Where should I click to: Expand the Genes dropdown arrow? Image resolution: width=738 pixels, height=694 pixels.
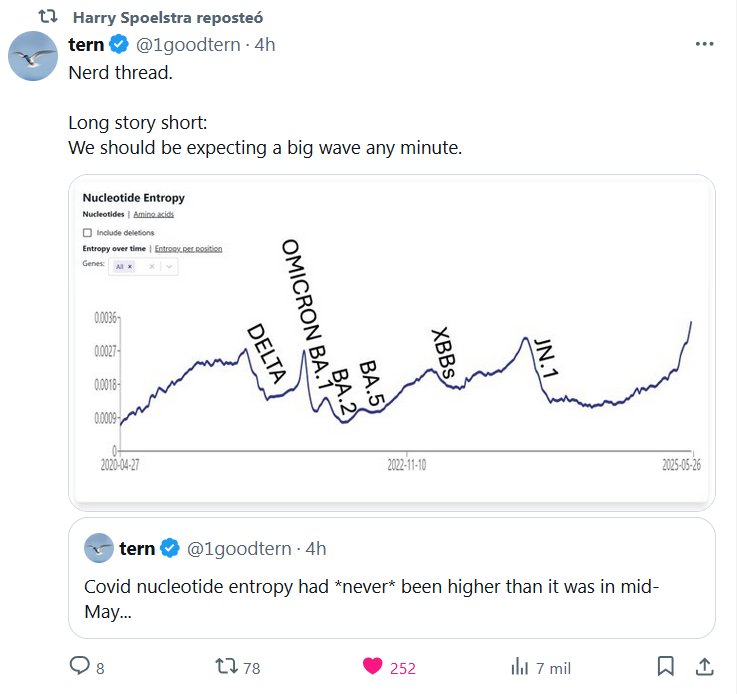pyautogui.click(x=169, y=267)
